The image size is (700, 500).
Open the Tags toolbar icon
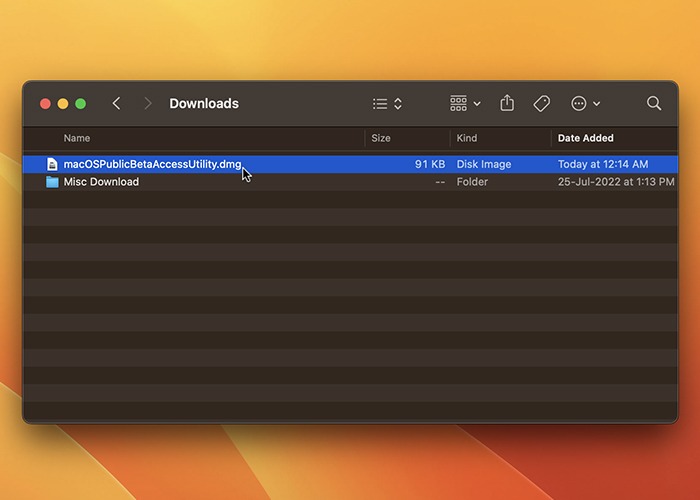pos(542,104)
